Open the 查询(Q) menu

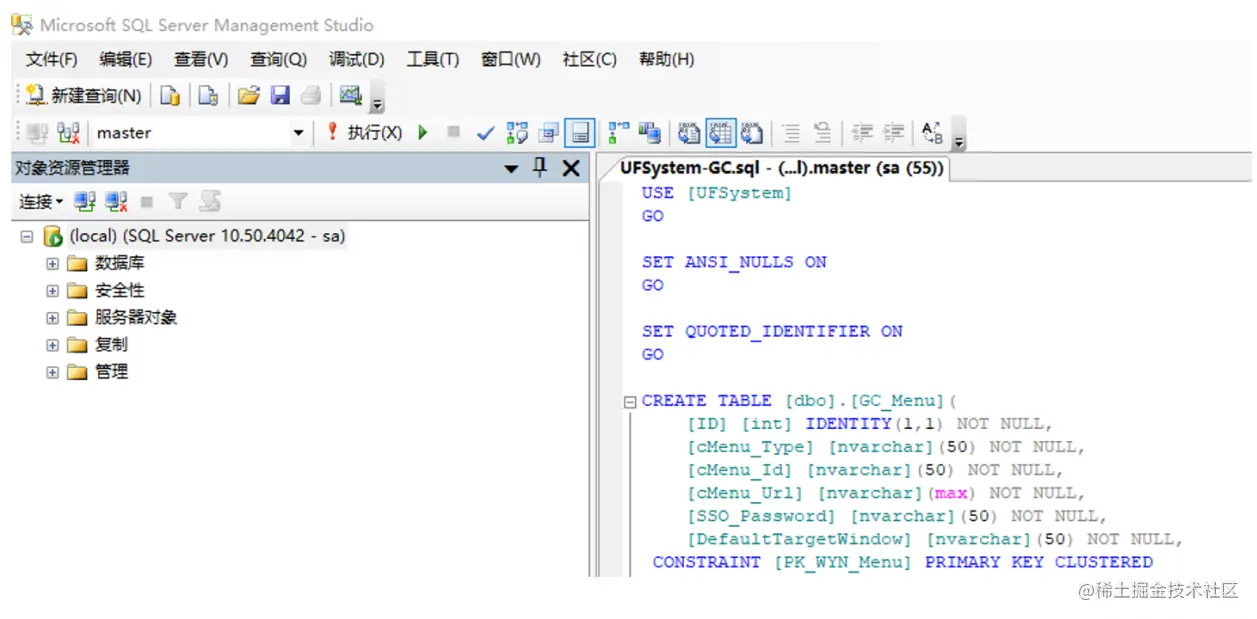pos(278,60)
